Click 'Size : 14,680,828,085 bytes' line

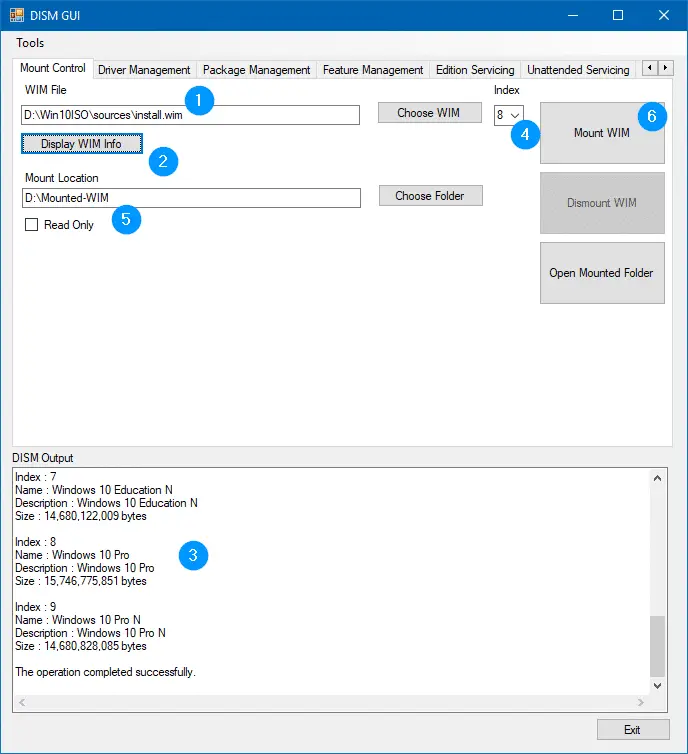(x=81, y=646)
